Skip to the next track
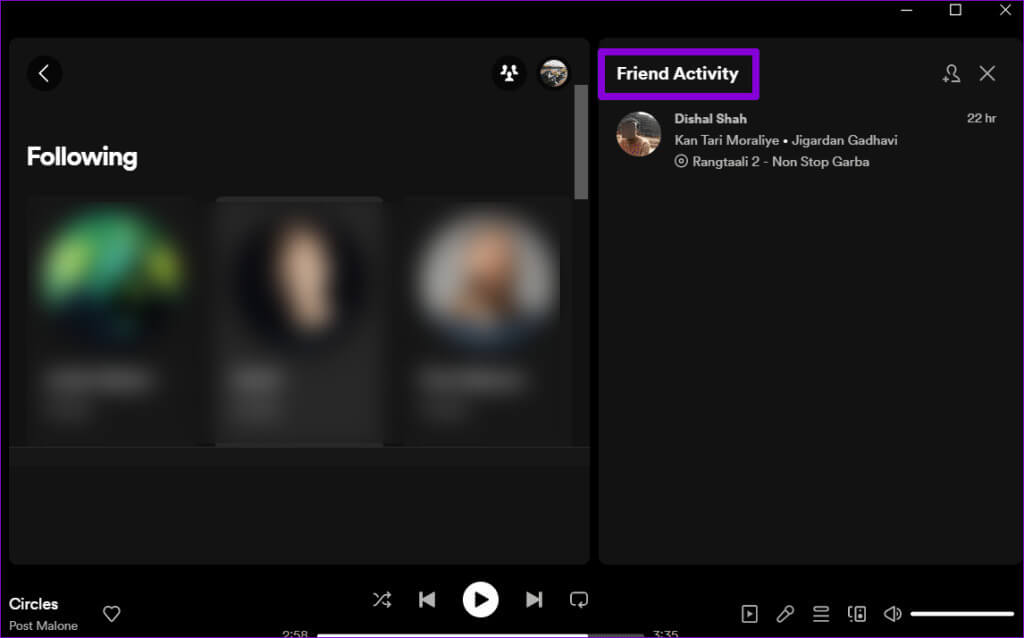This screenshot has height=638, width=1024. point(534,599)
